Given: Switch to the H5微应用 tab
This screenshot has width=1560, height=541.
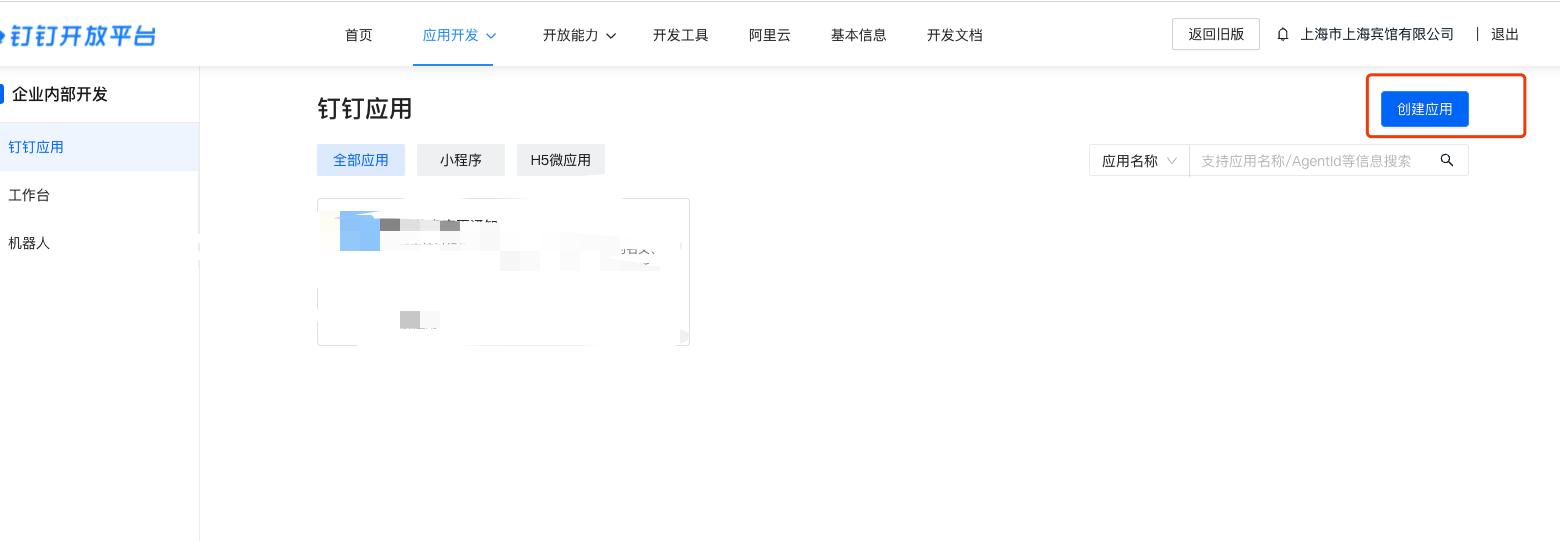Looking at the screenshot, I should point(561,160).
